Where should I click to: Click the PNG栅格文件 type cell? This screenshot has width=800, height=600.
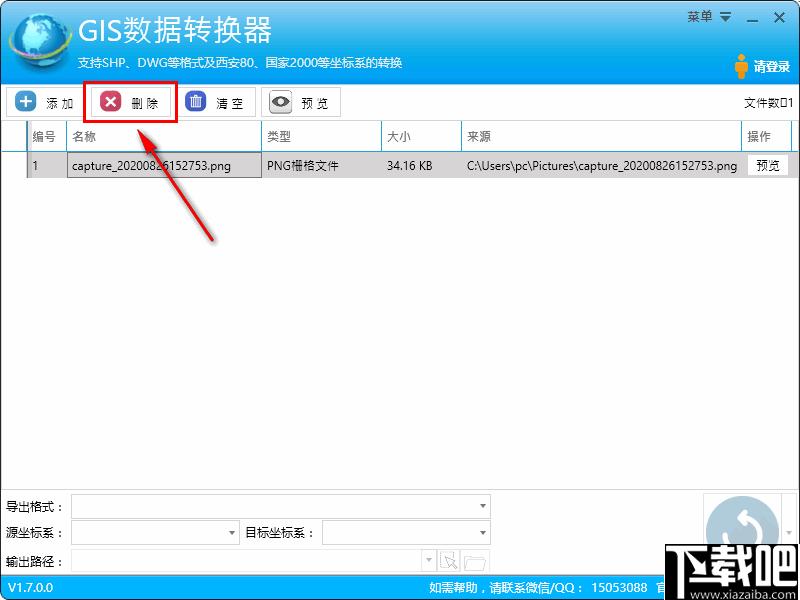tap(321, 165)
